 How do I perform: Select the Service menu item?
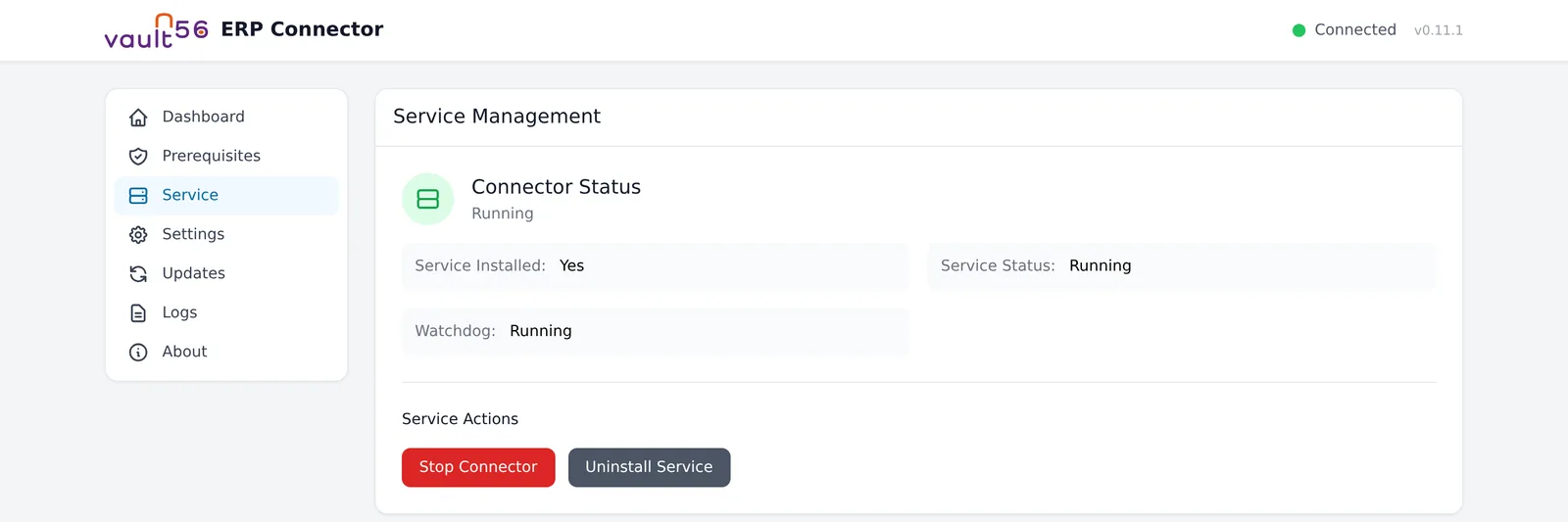(x=226, y=196)
